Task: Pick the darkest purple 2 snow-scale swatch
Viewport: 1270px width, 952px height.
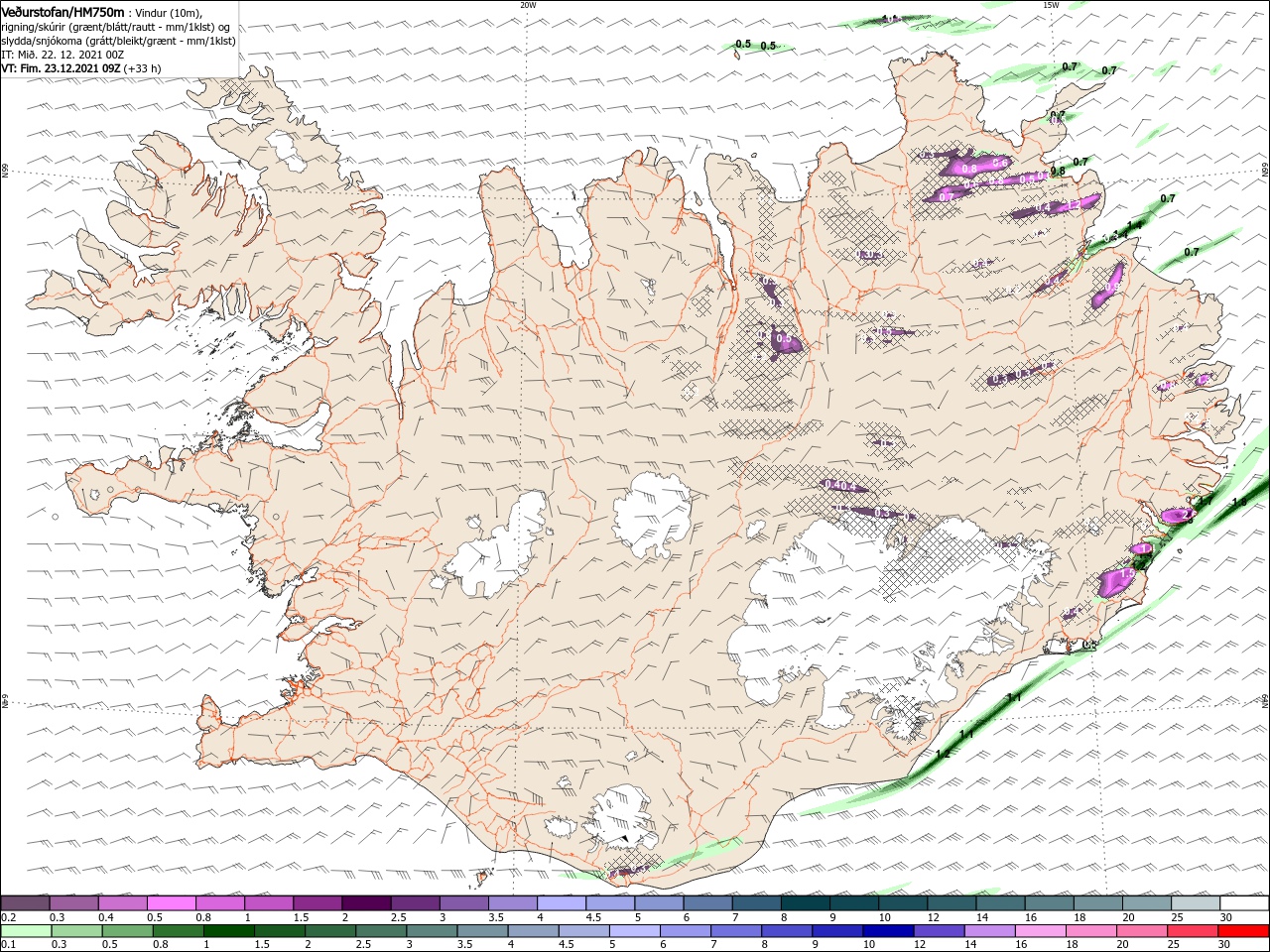Action: point(365,903)
